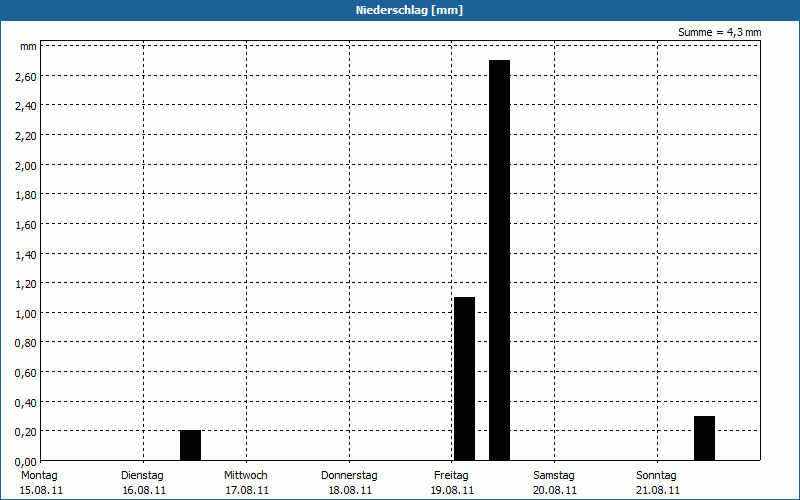Select the 1,10 mm bar on Freitag
800x500 pixels.
click(x=464, y=379)
